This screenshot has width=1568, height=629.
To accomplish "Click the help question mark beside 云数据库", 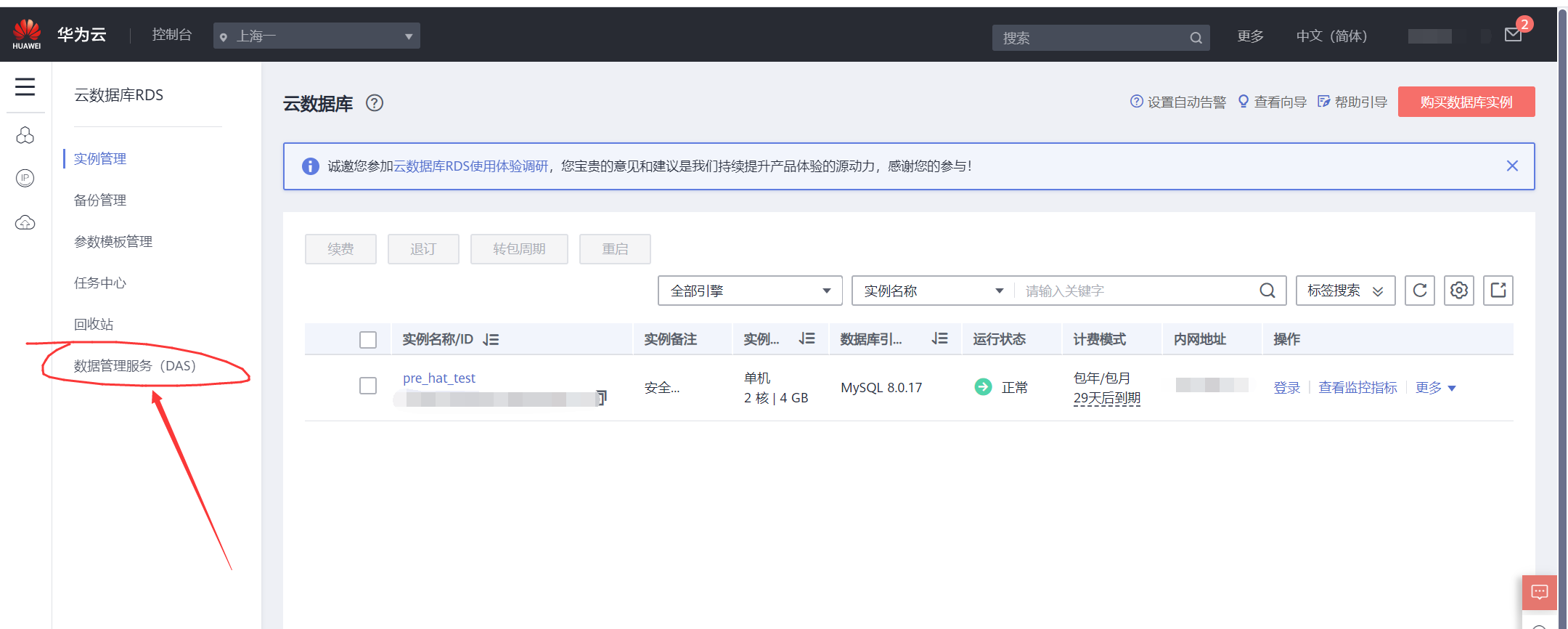I will (375, 103).
